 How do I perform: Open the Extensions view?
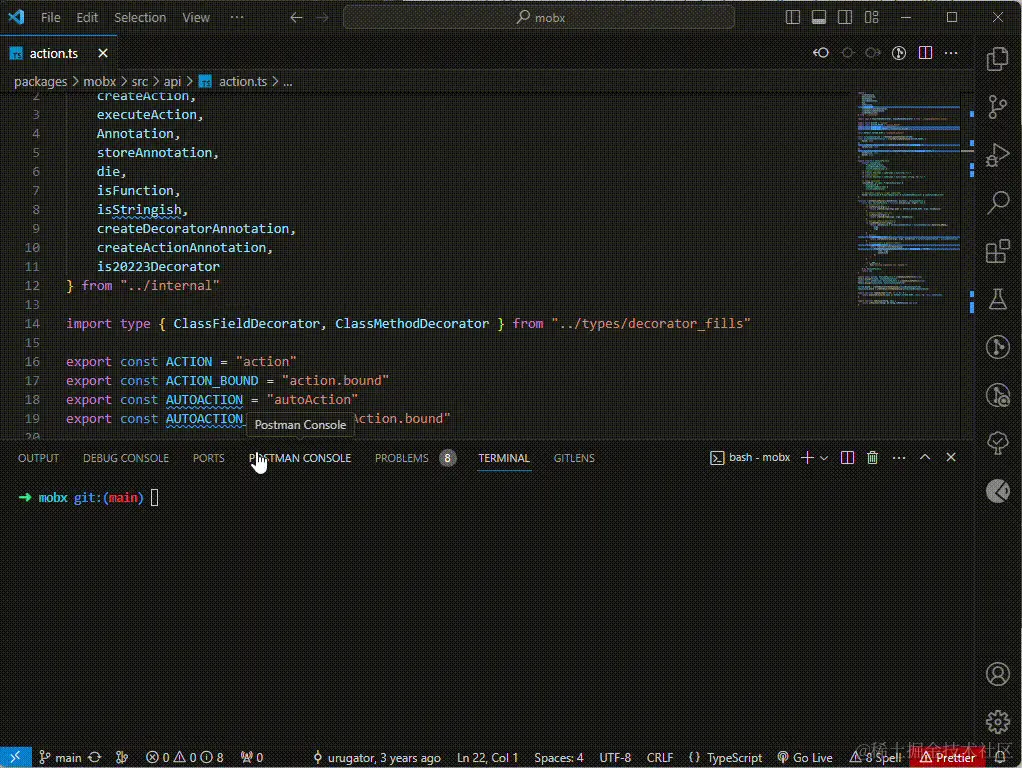(x=997, y=251)
